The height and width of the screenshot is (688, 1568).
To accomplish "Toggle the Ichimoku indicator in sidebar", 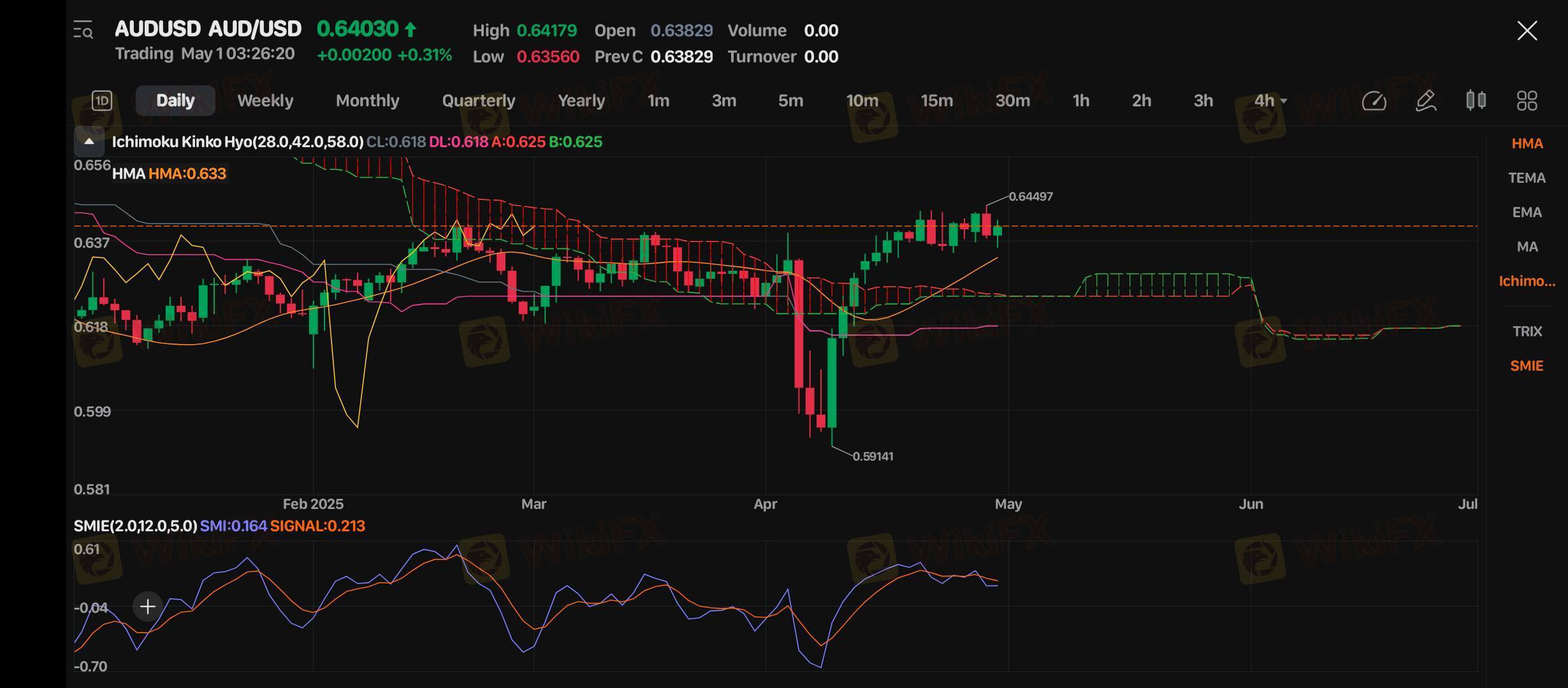I will point(1527,281).
